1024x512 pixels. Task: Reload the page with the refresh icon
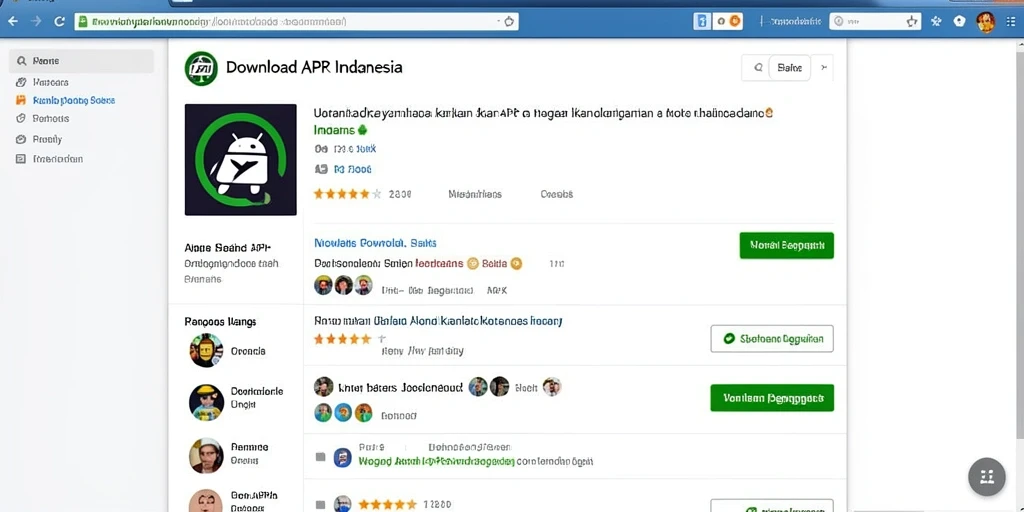coord(59,22)
